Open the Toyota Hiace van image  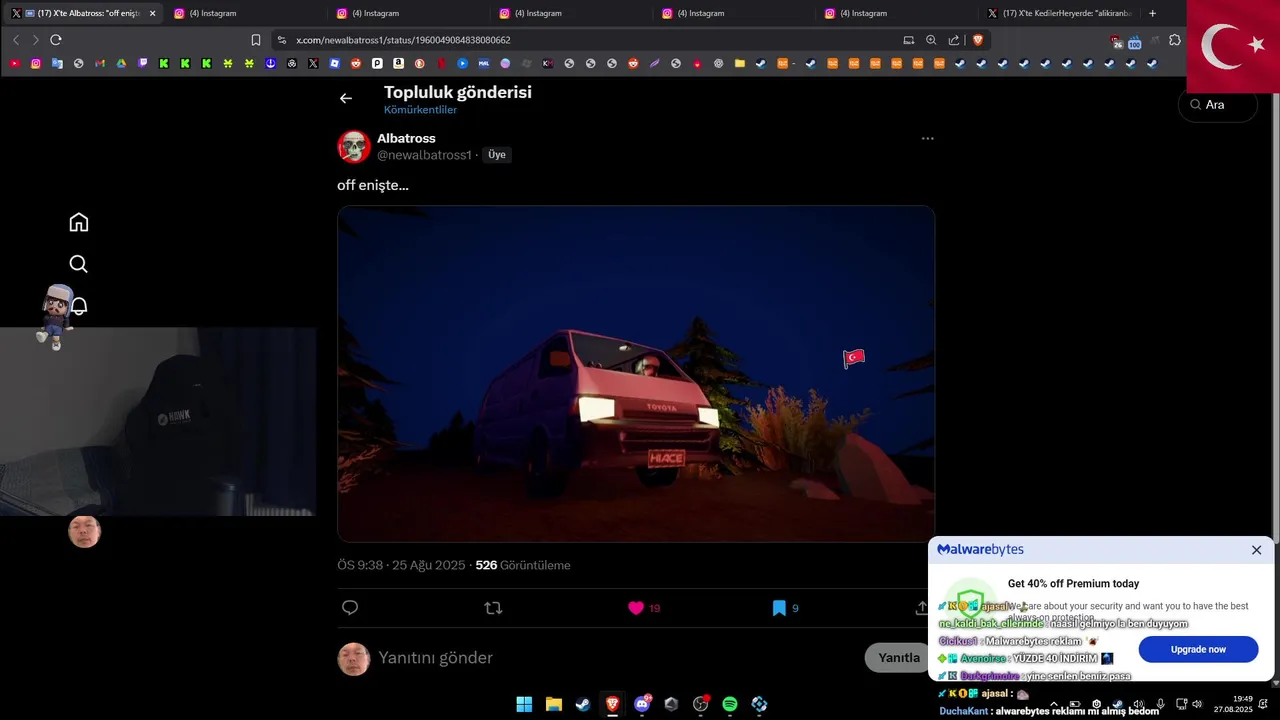(636, 374)
